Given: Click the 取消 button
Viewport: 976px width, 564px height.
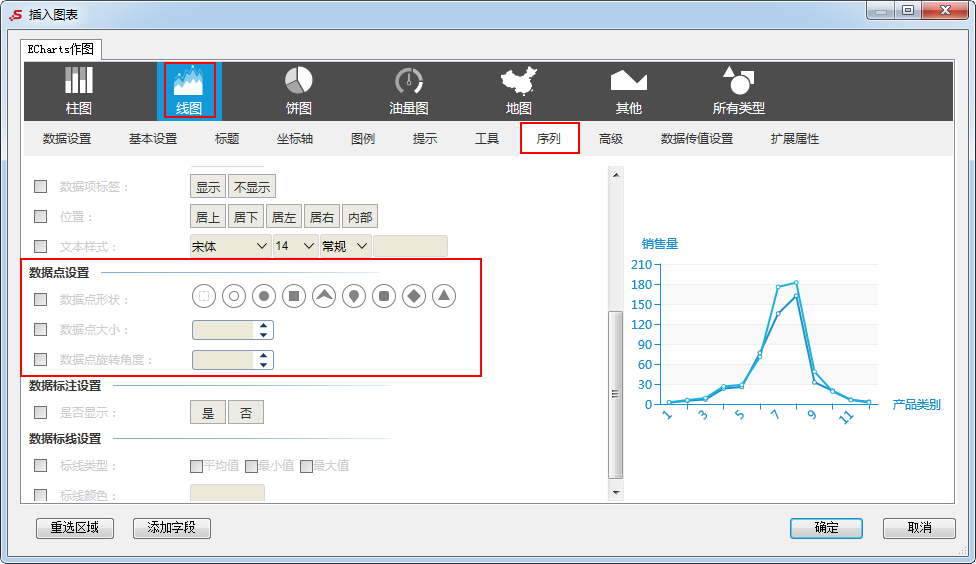Looking at the screenshot, I should pos(919,528).
